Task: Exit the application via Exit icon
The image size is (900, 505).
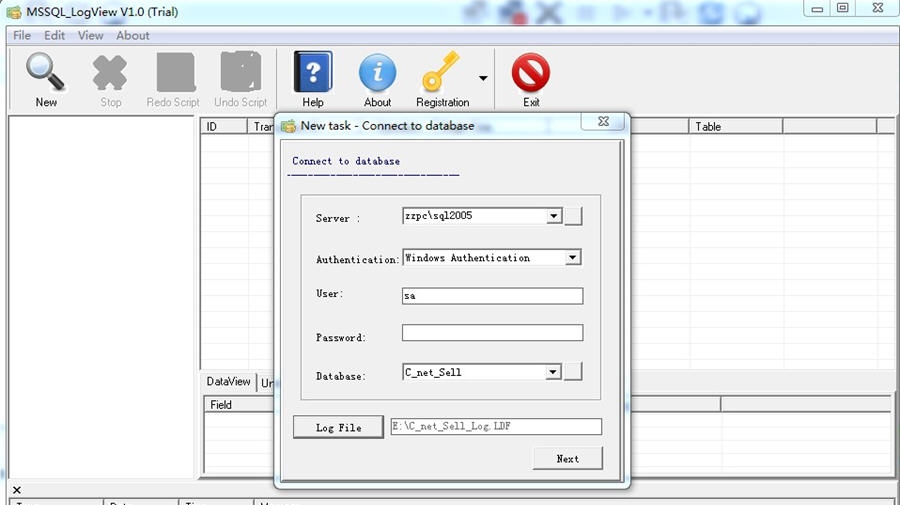Action: (x=531, y=79)
